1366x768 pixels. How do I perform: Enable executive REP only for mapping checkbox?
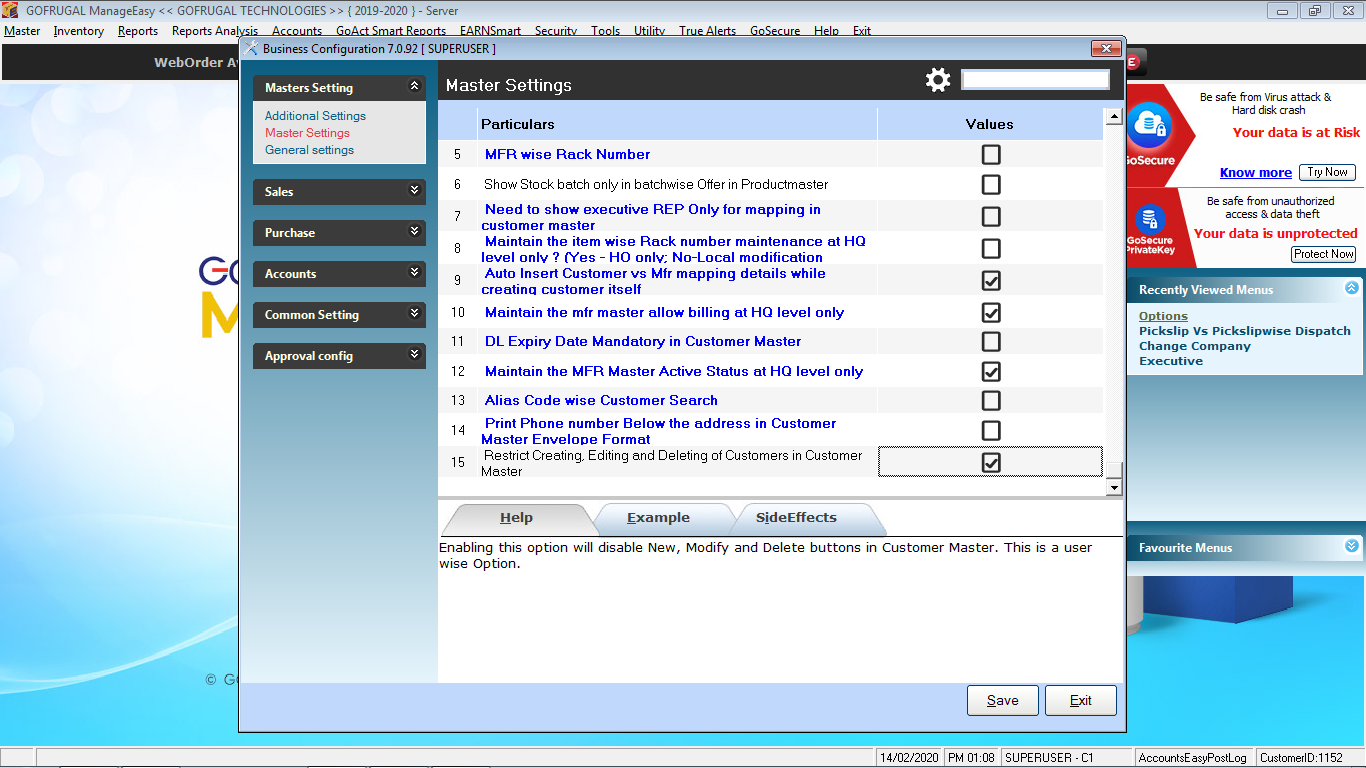point(991,217)
